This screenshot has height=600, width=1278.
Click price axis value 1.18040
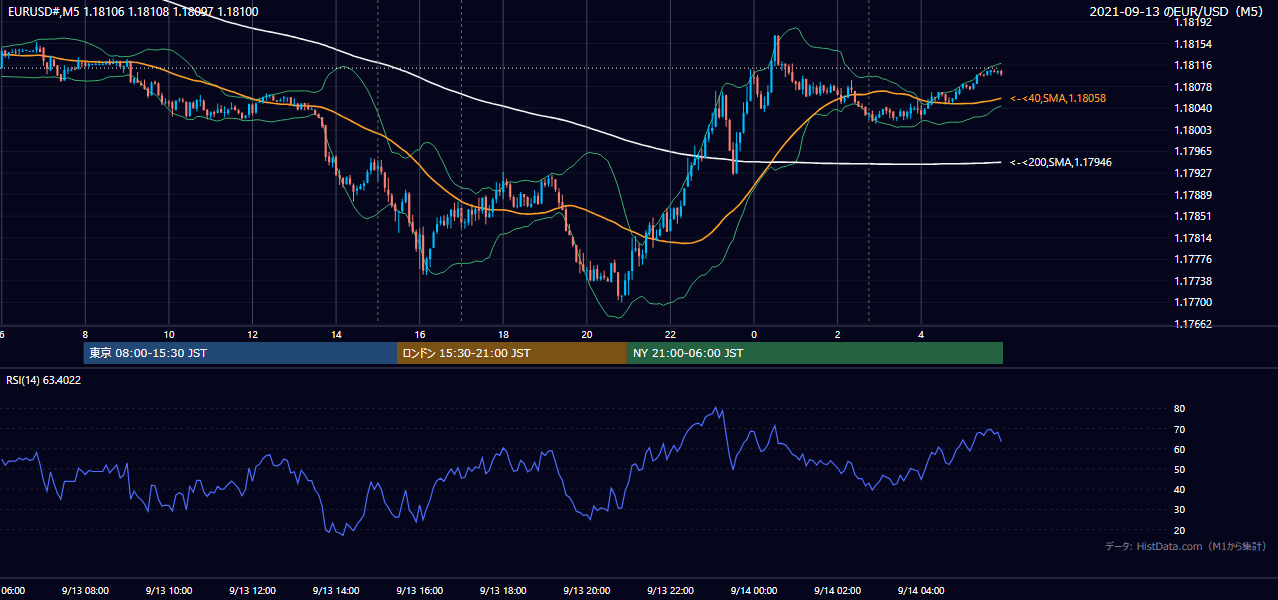1194,108
